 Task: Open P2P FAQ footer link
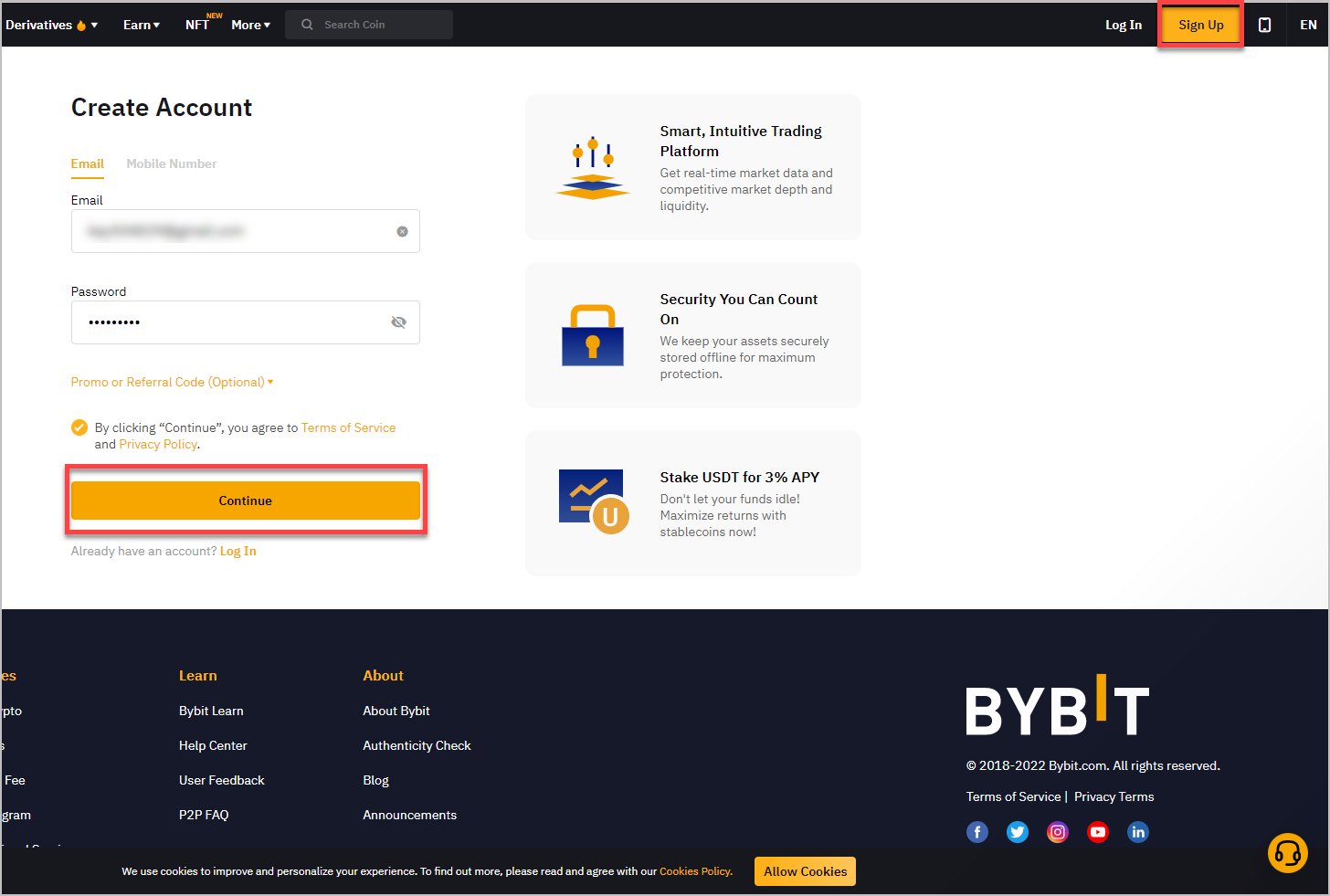pyautogui.click(x=204, y=815)
